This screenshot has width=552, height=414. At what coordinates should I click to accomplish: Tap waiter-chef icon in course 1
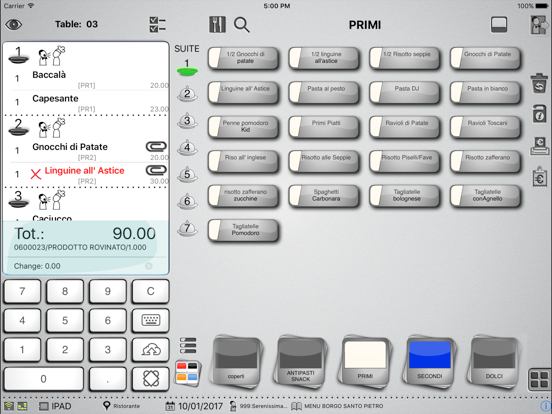(x=52, y=55)
